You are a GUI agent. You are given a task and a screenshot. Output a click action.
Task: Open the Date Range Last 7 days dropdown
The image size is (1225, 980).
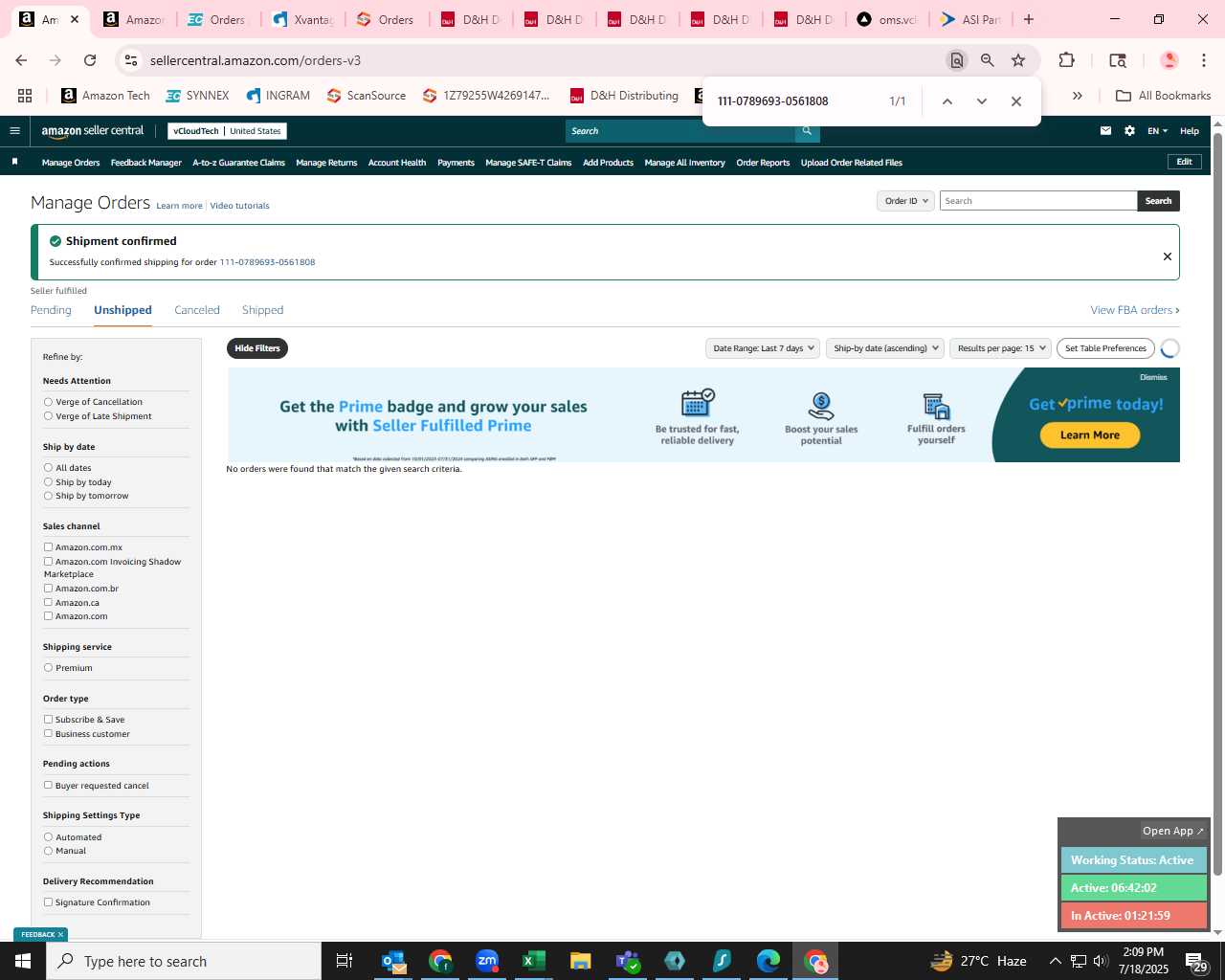point(763,348)
